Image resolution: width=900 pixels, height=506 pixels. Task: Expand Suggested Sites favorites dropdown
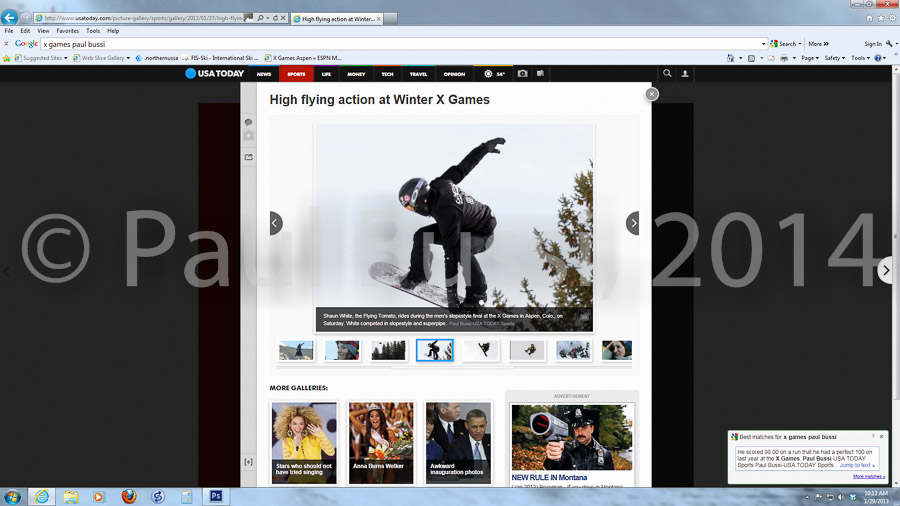click(65, 58)
